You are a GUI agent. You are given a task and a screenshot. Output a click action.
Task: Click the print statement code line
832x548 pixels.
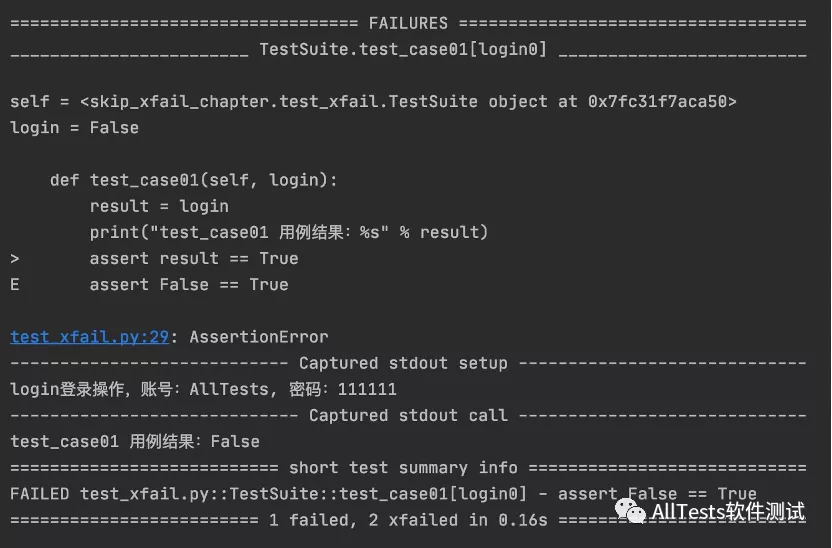pyautogui.click(x=288, y=232)
